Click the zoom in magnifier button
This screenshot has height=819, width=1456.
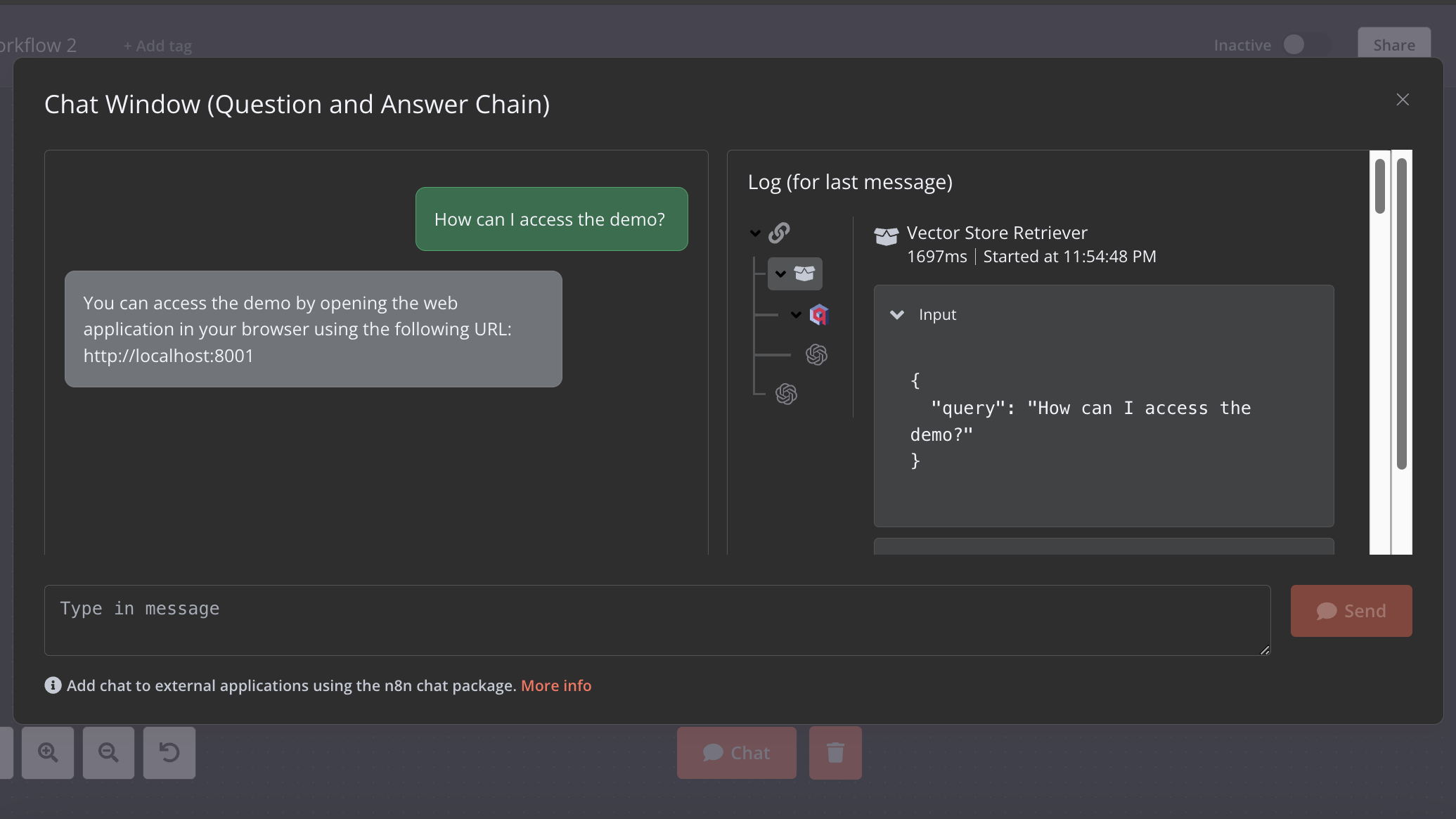47,753
